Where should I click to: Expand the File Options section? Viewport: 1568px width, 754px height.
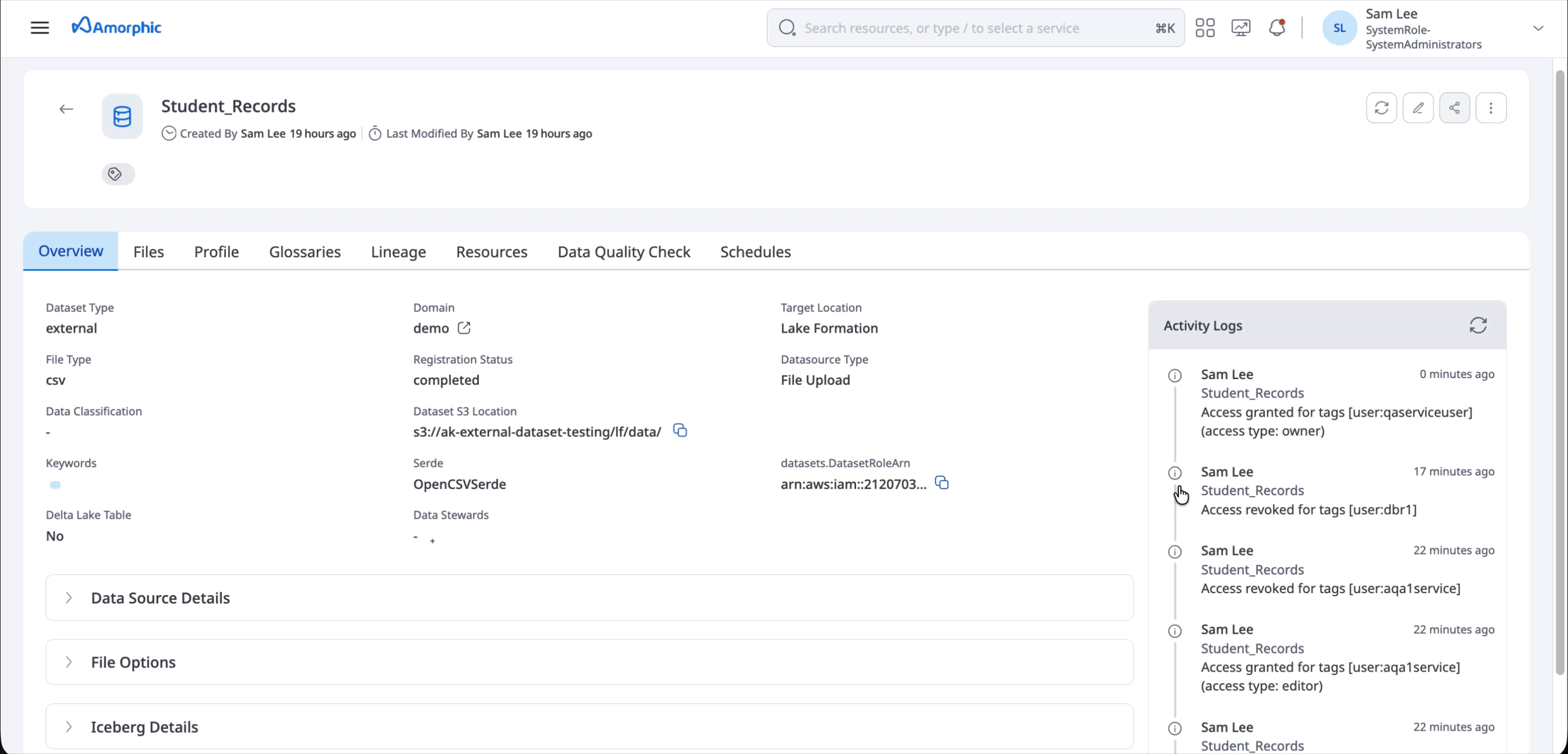point(589,662)
